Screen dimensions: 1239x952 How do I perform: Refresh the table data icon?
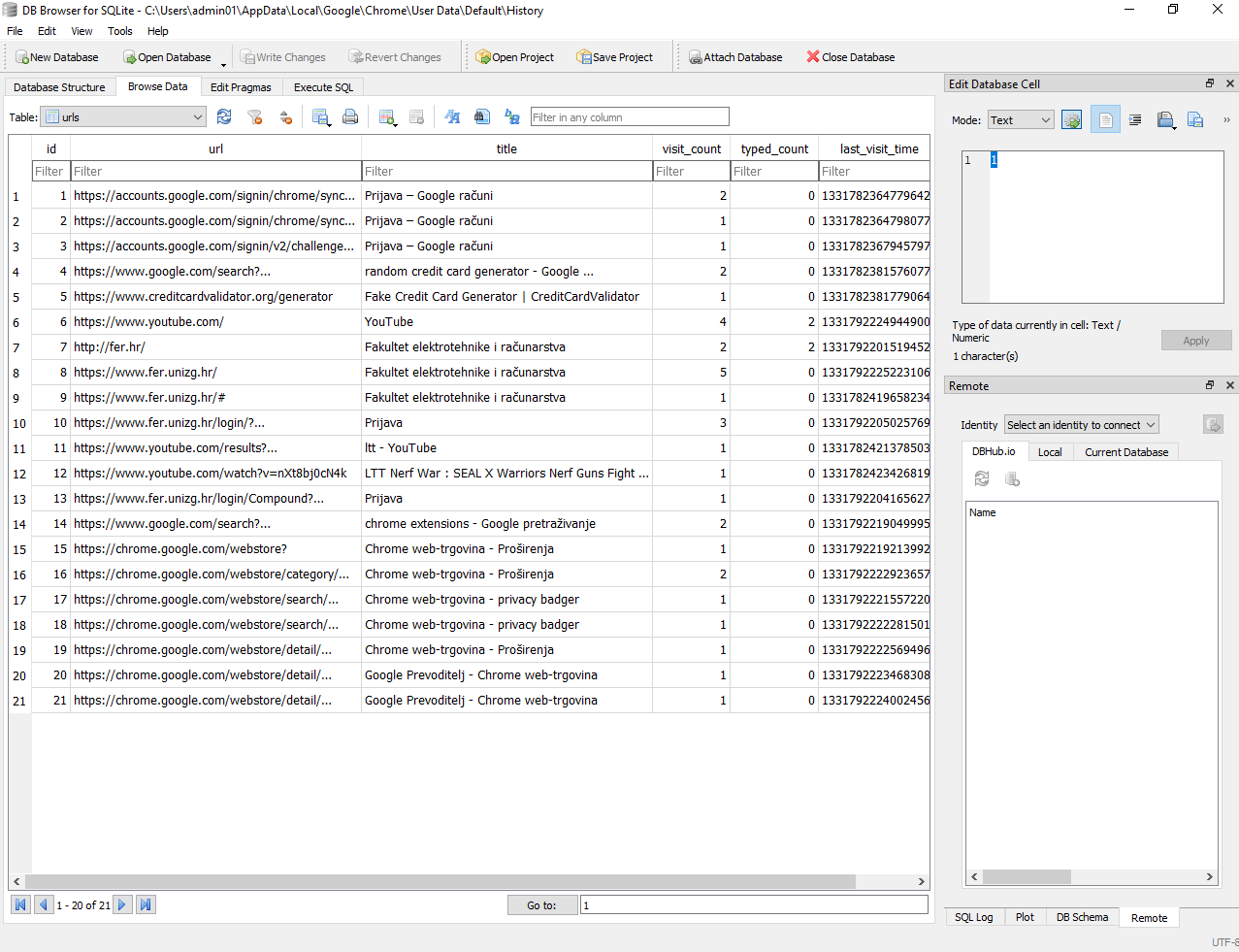(x=224, y=117)
